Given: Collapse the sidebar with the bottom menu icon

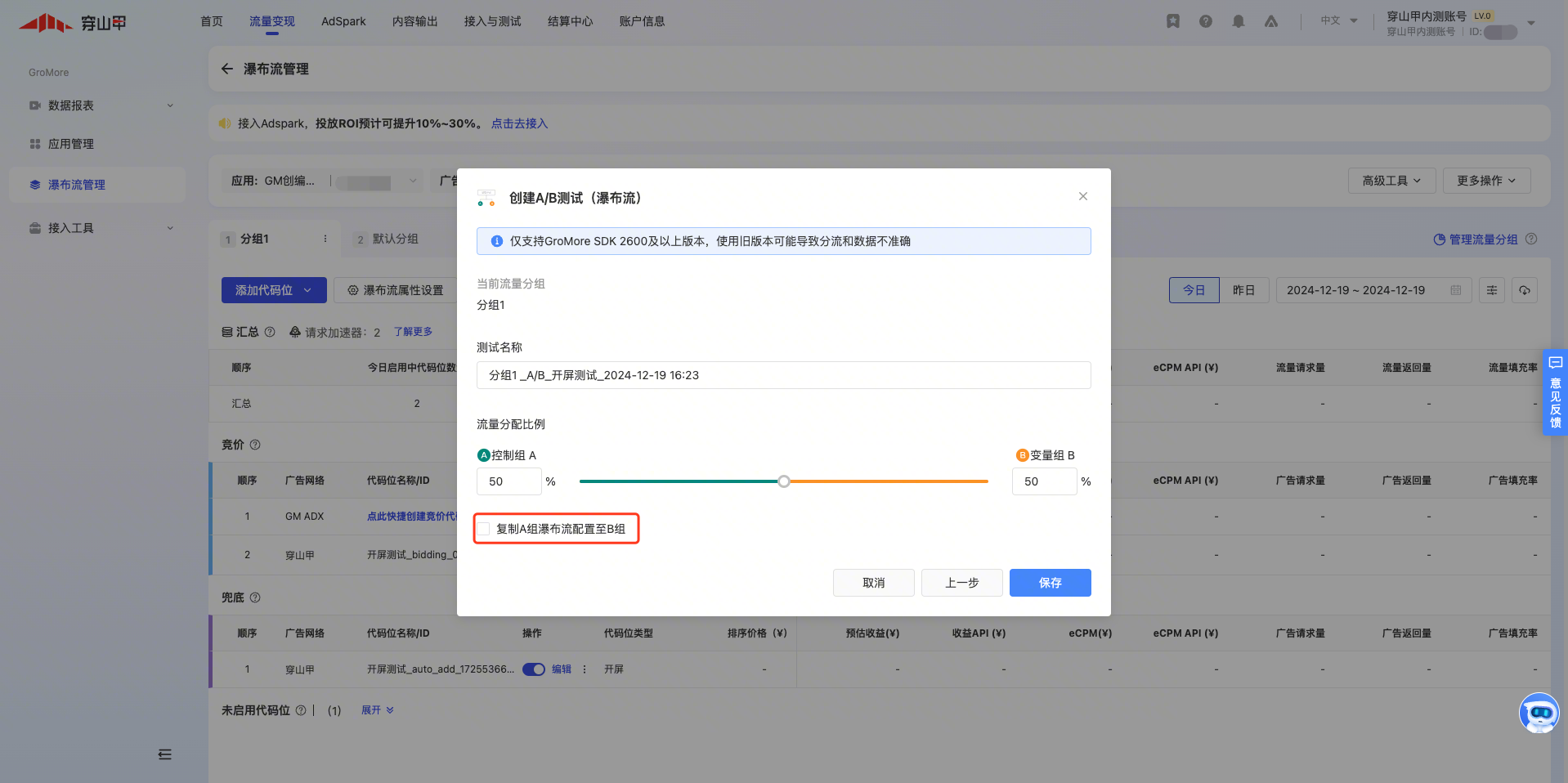Looking at the screenshot, I should pos(164,754).
